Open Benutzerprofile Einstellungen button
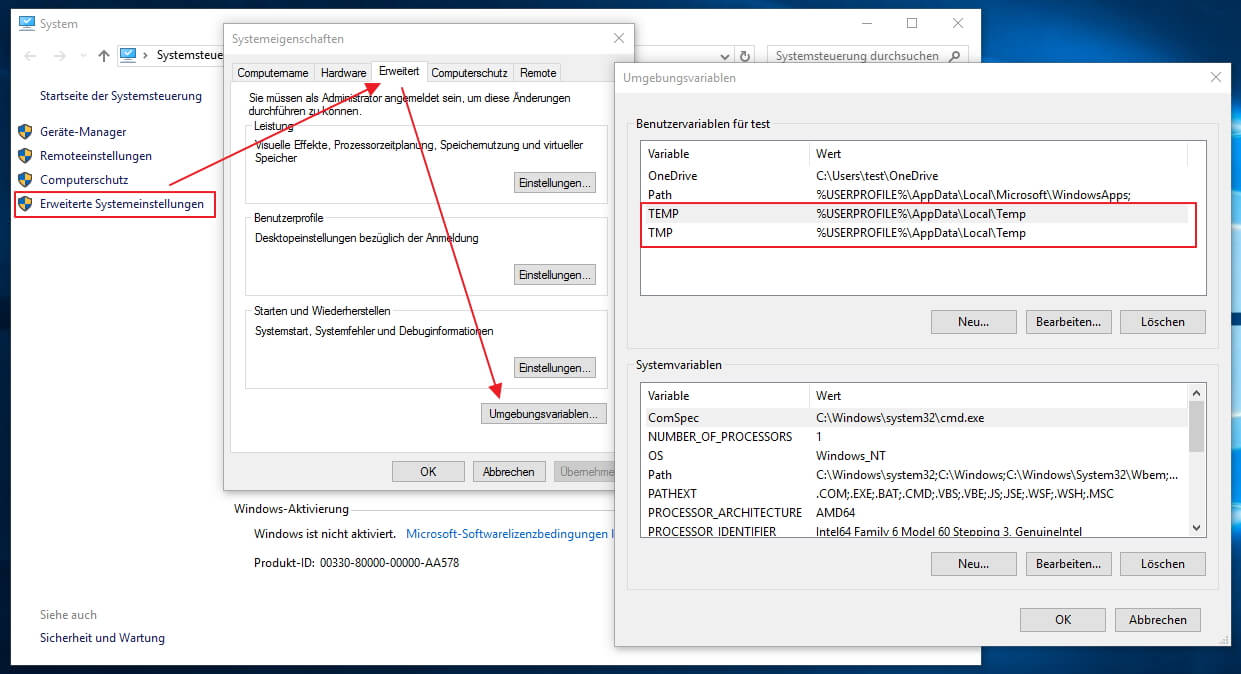Screen dimensions: 1241x674 point(555,274)
